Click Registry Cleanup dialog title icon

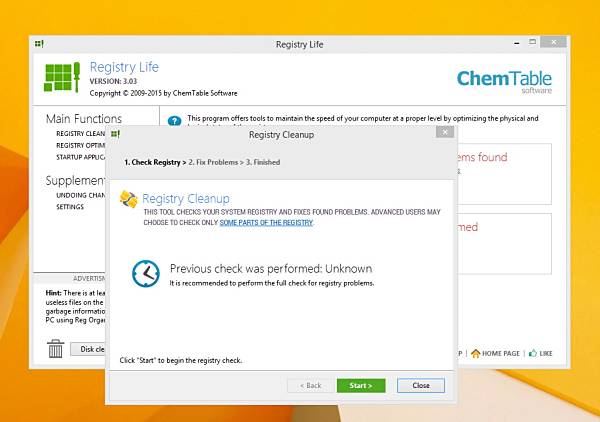(x=115, y=134)
